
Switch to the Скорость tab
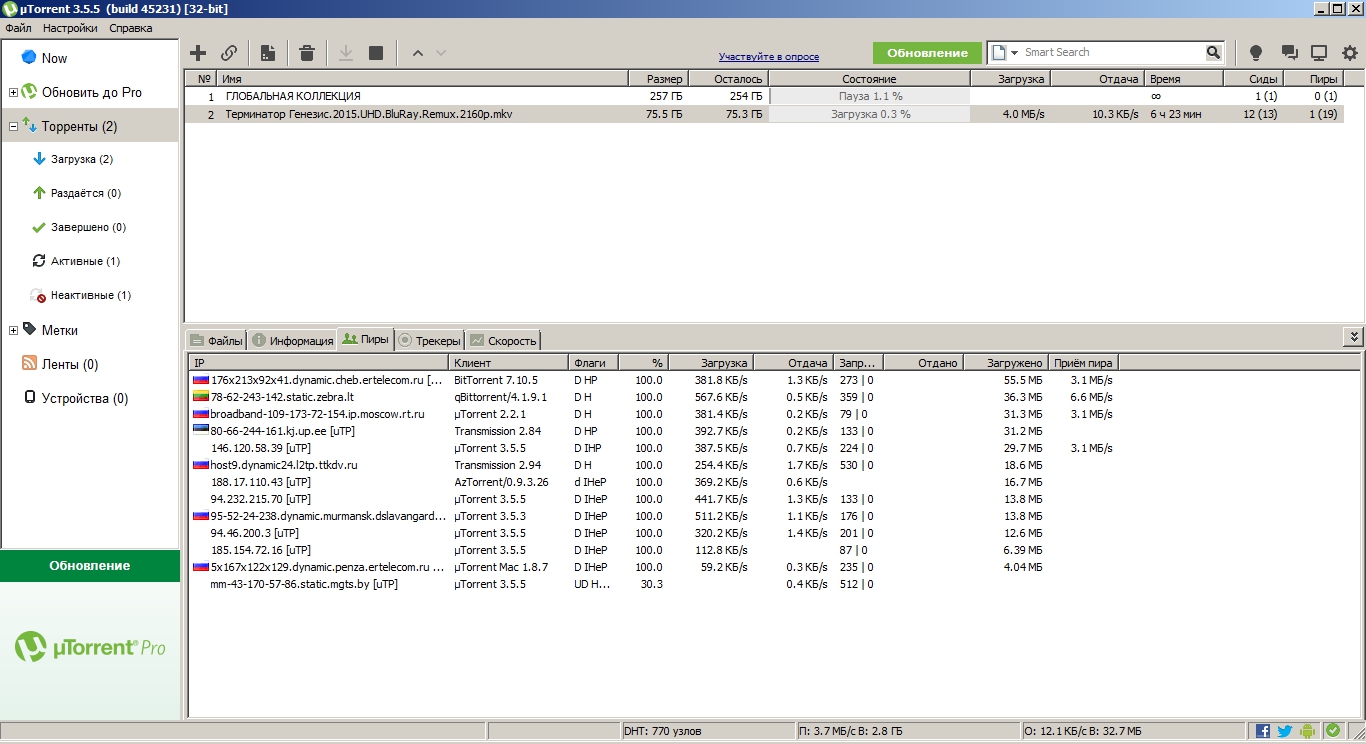[x=503, y=340]
